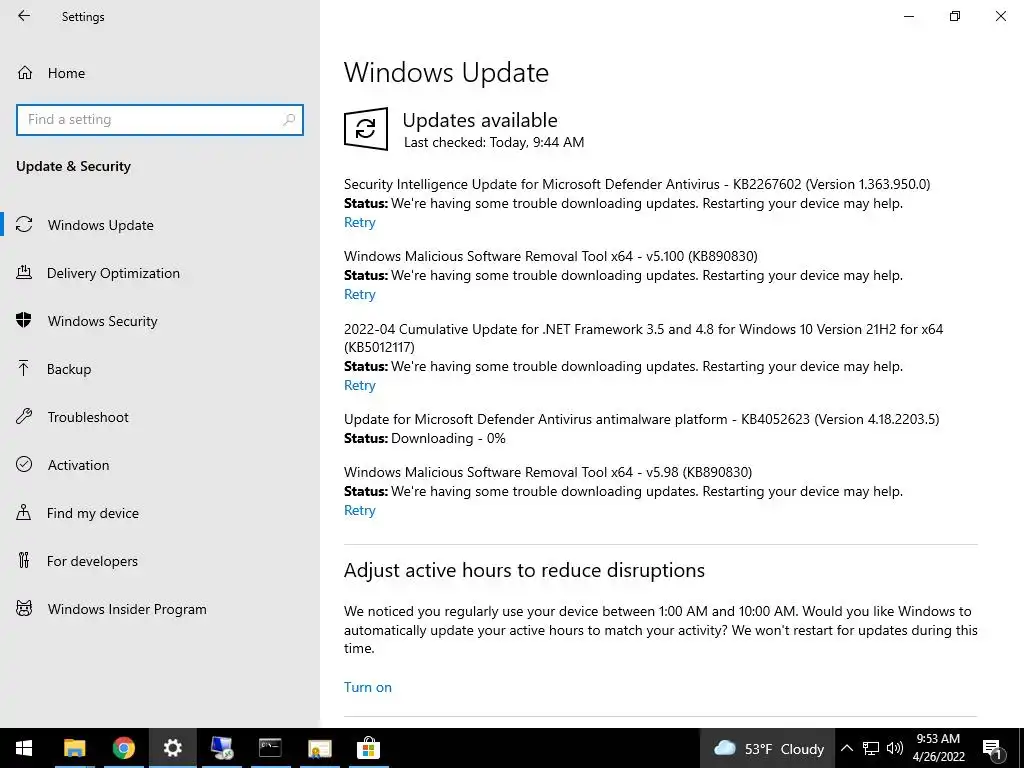This screenshot has width=1024, height=768.
Task: Click the back arrow in Settings
Action: click(24, 16)
